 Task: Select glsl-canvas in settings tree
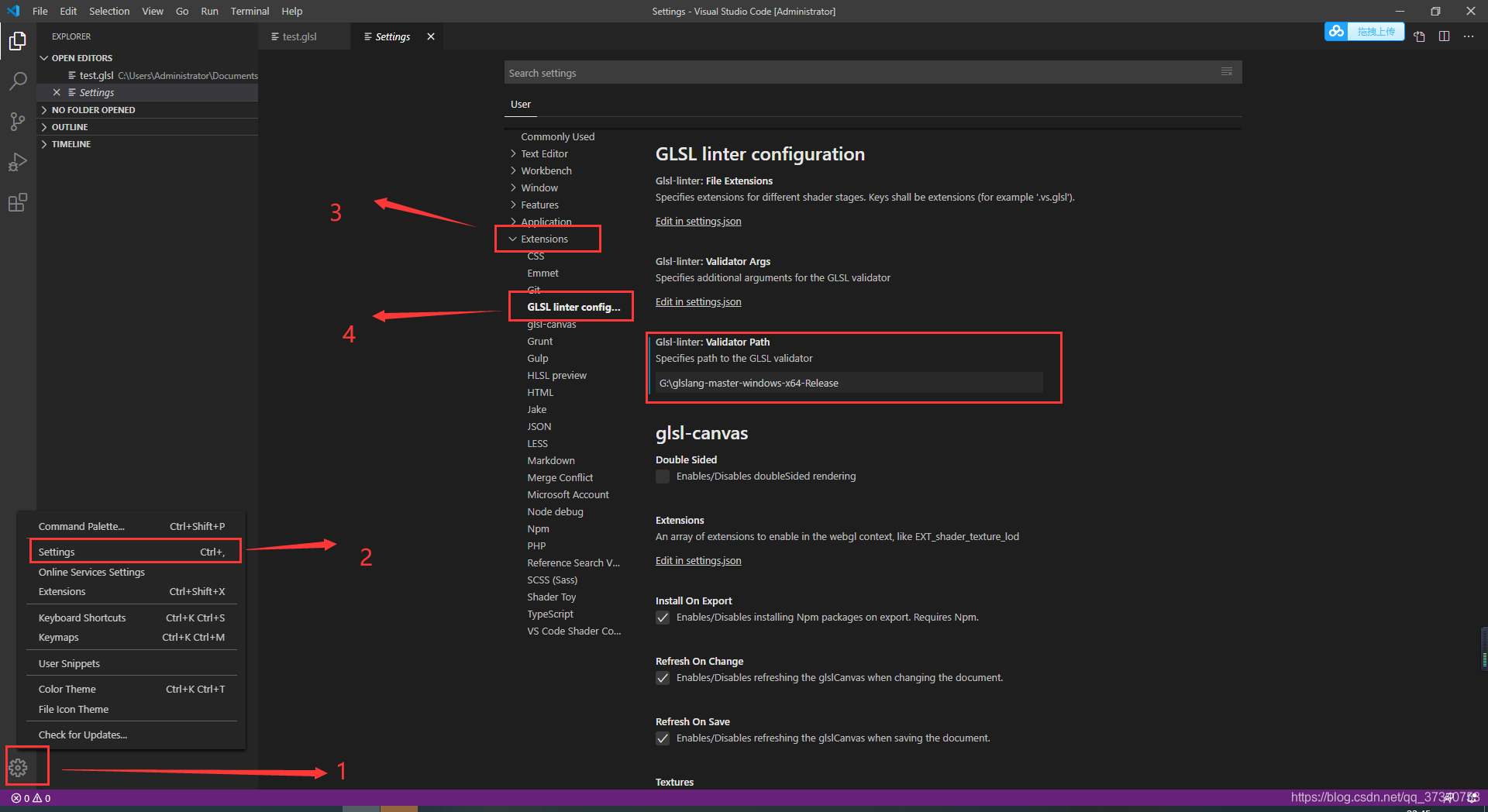click(552, 324)
